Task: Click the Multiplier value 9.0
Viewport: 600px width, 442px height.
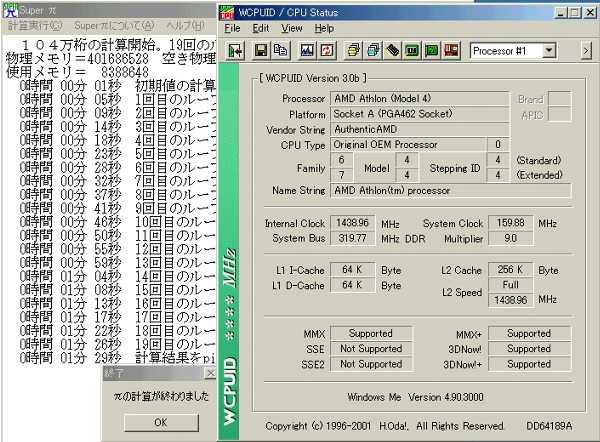Action: 510,238
